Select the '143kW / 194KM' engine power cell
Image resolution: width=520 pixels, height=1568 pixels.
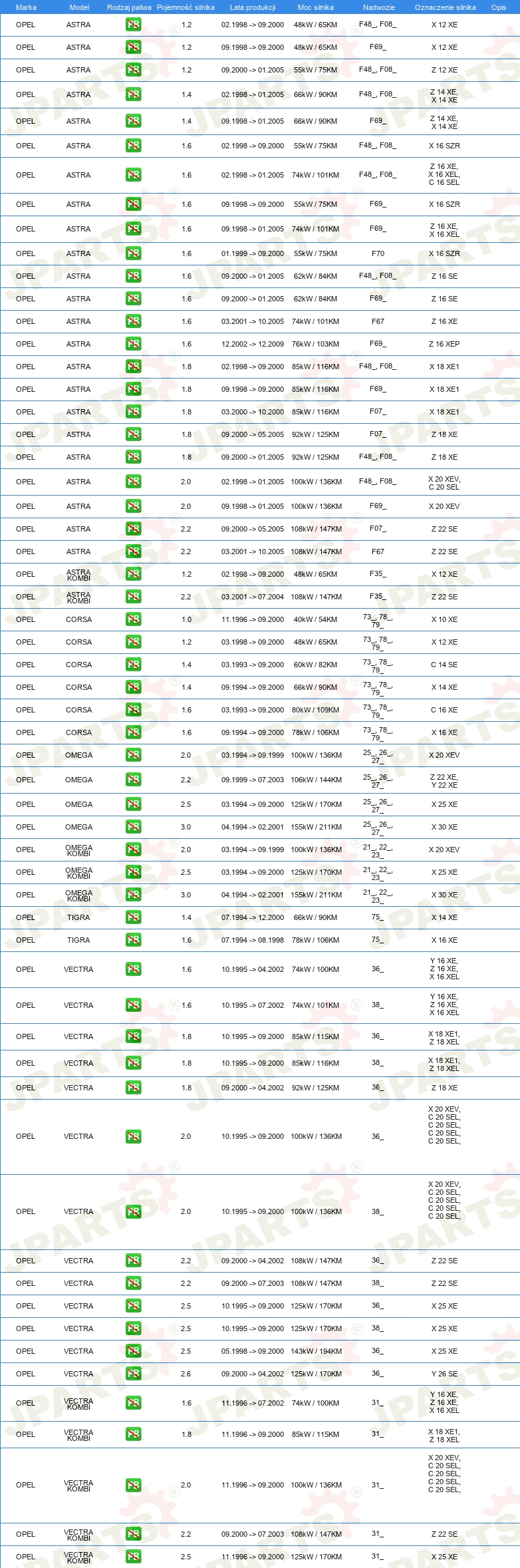point(317,1351)
